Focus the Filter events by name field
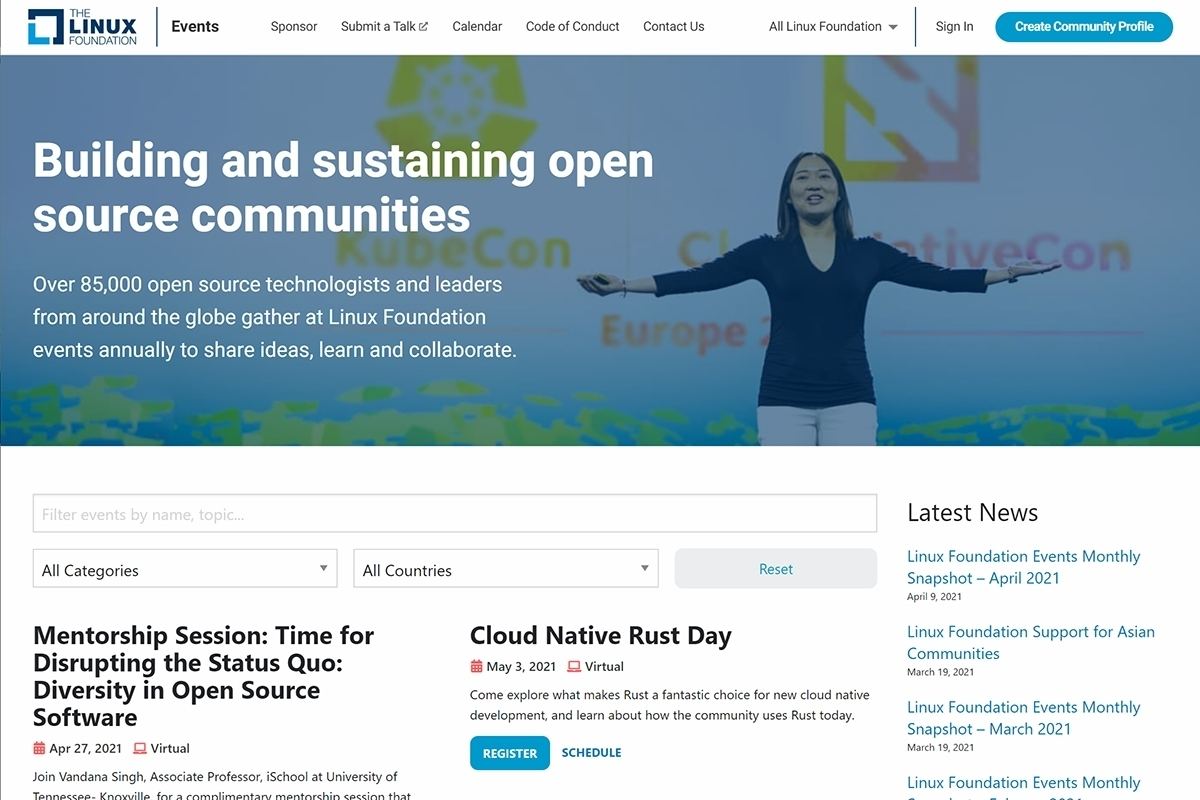The image size is (1200, 800). click(x=455, y=514)
